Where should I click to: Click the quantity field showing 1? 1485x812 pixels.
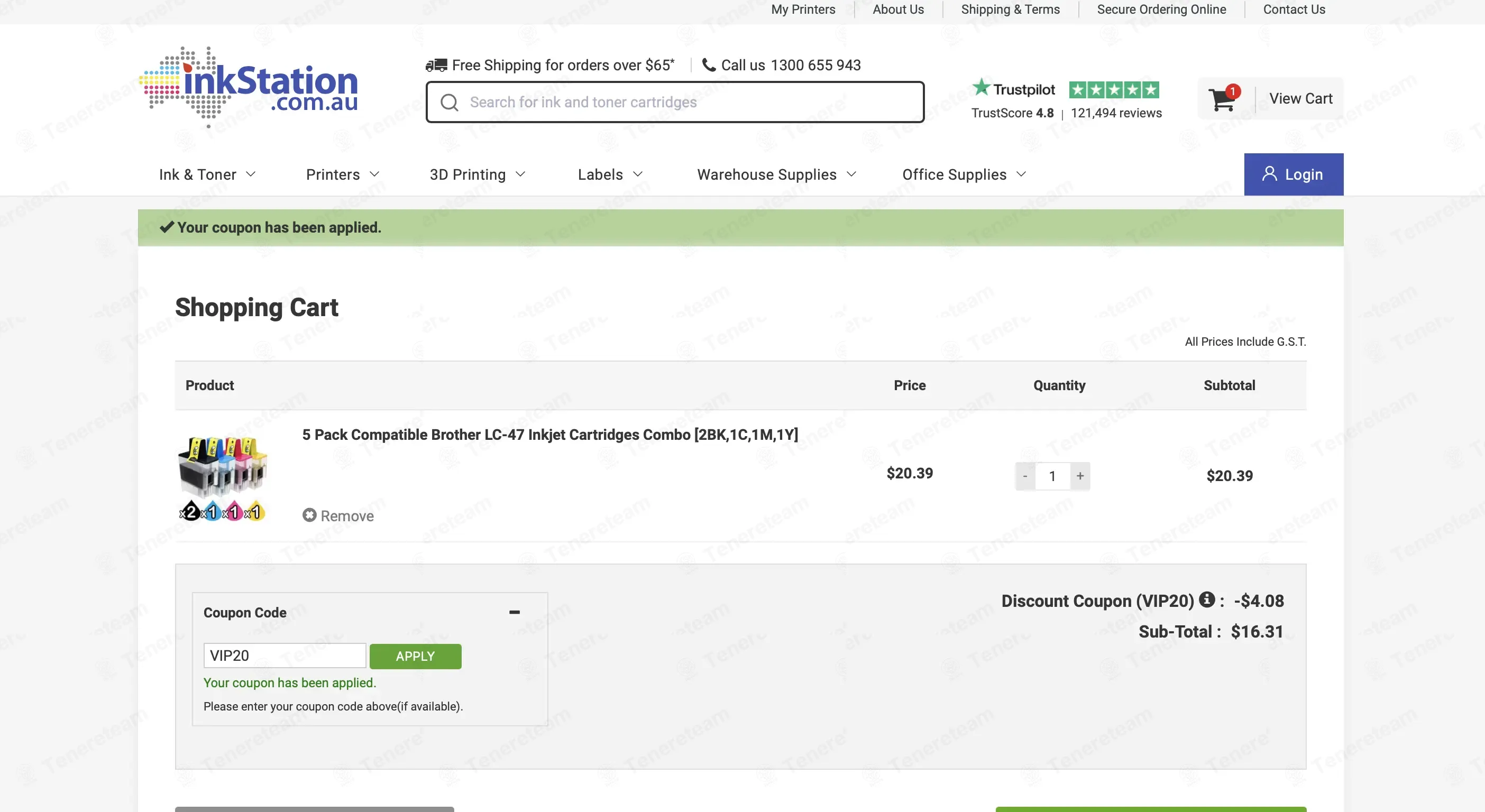[1052, 476]
